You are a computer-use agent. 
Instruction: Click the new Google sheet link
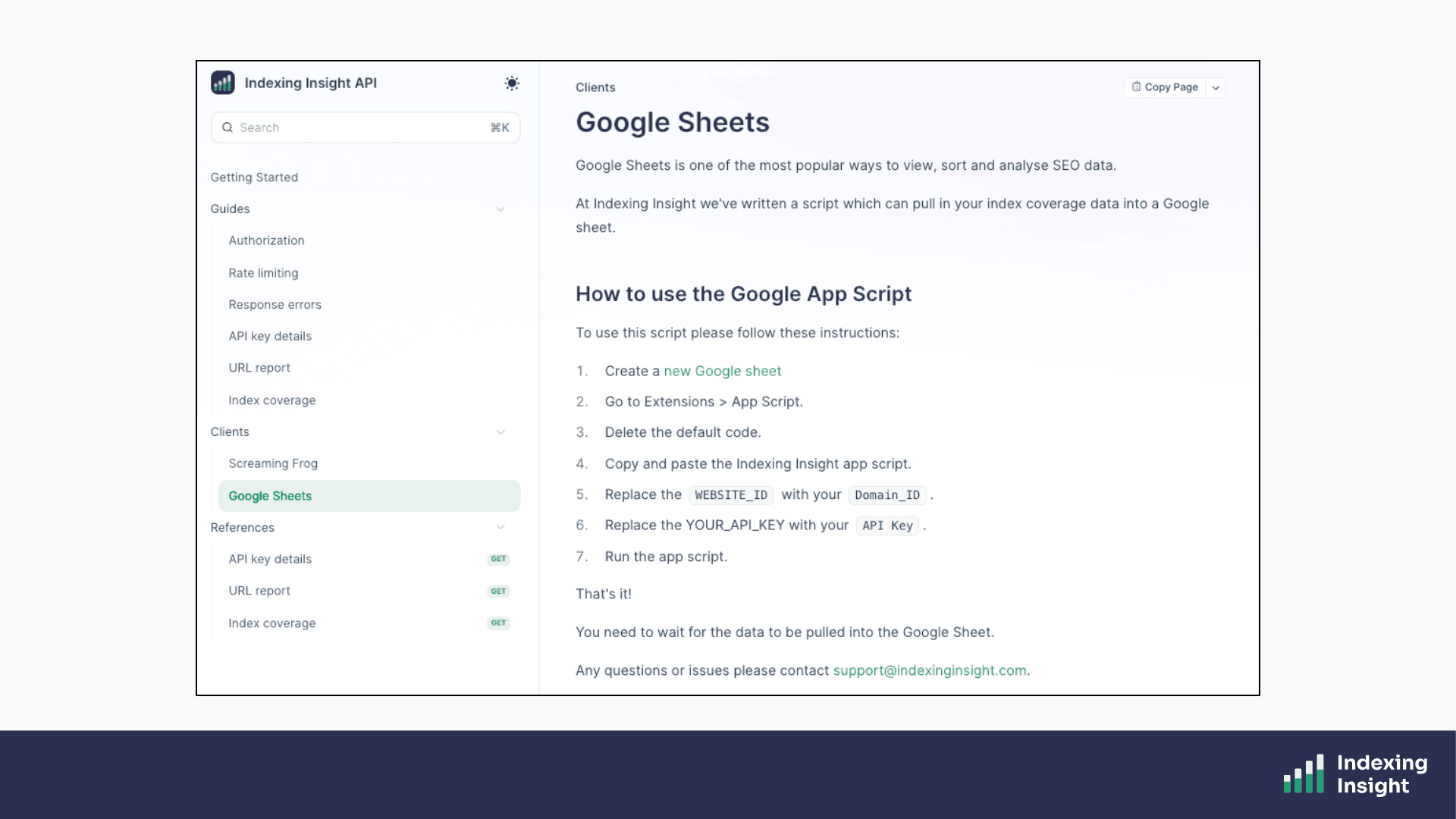(x=722, y=371)
